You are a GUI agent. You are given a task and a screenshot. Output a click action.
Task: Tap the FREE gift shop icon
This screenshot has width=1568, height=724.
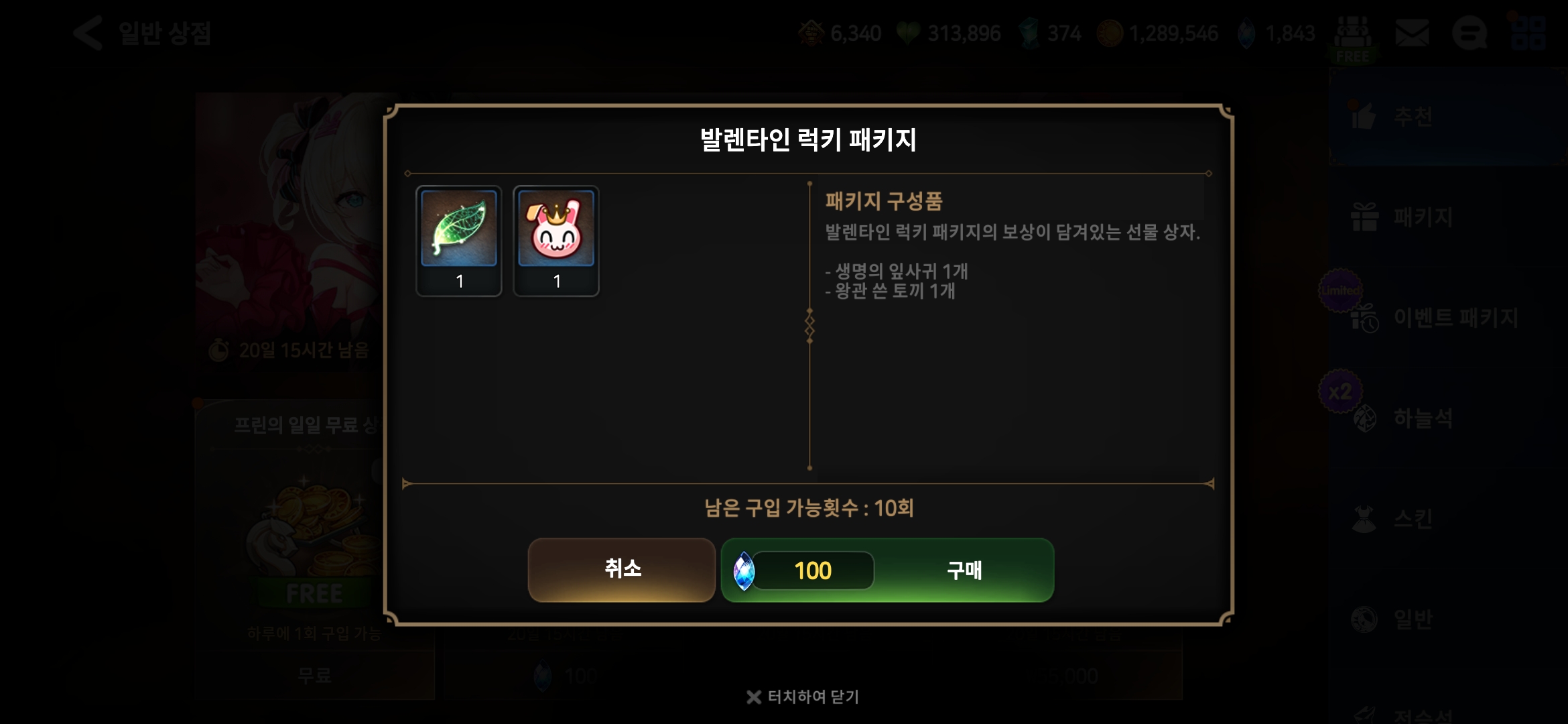tap(1354, 39)
